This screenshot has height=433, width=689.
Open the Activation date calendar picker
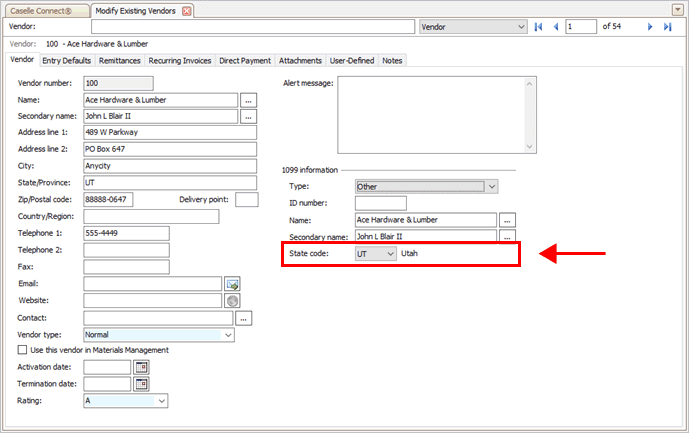(141, 367)
